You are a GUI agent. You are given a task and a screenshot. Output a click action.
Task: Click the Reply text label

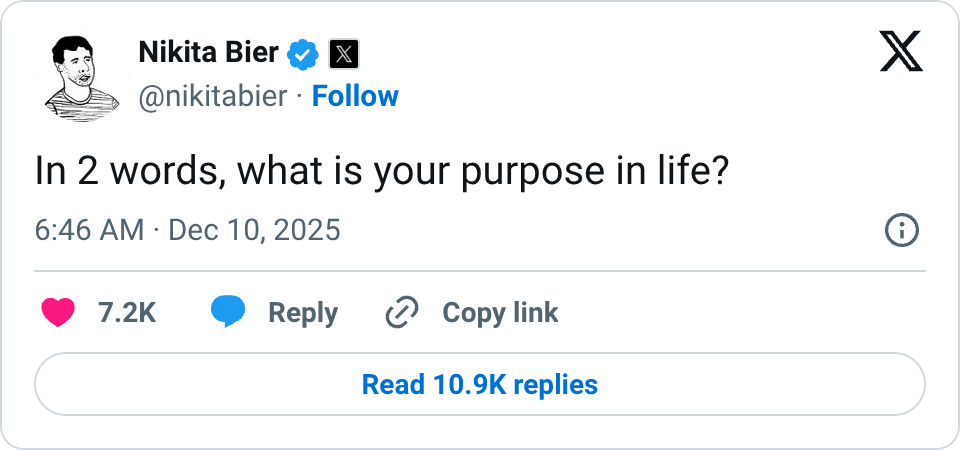(303, 313)
